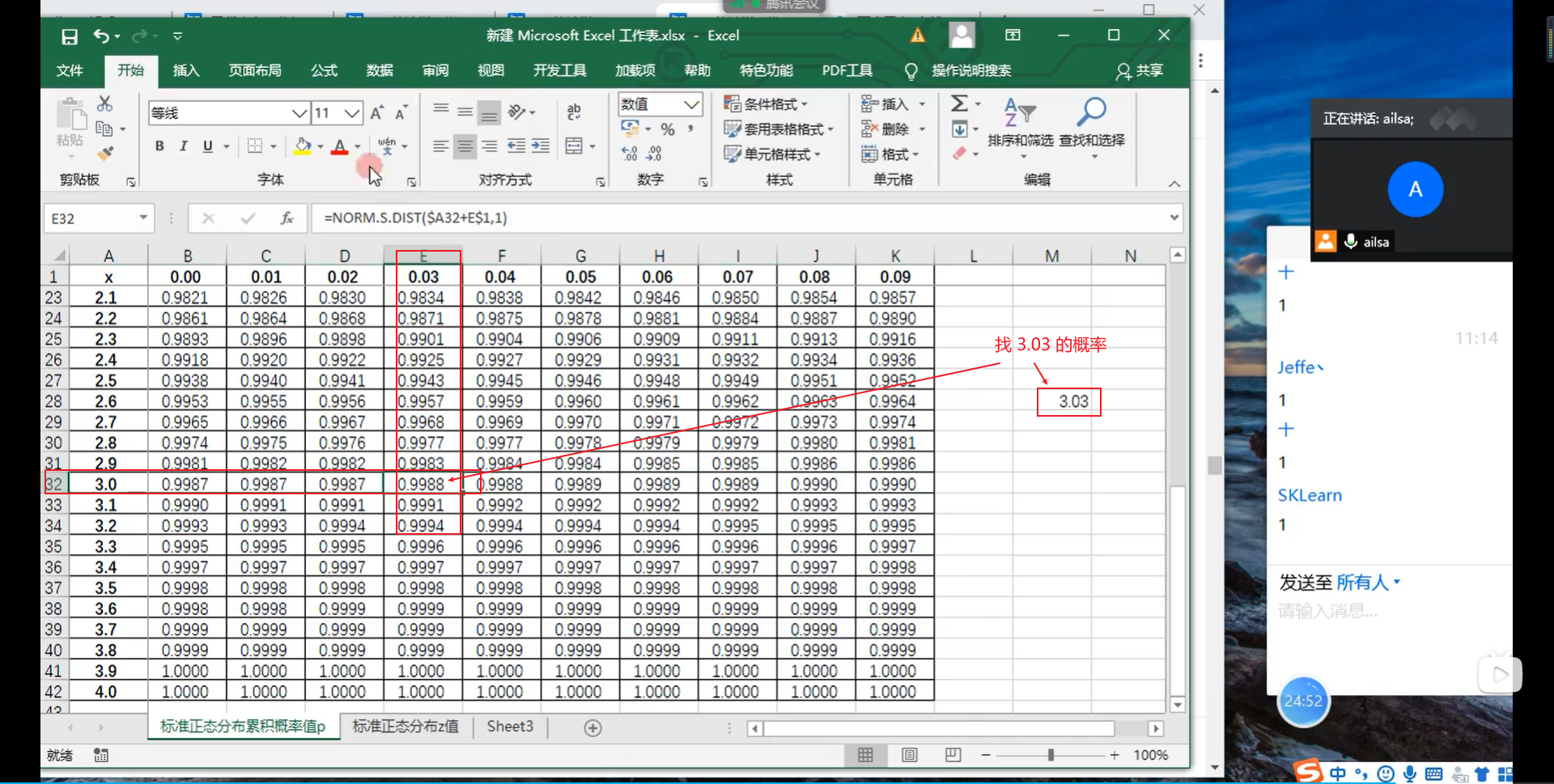Open recipient dropdown 所有人 in chat
This screenshot has height=784, width=1554.
coord(1368,583)
